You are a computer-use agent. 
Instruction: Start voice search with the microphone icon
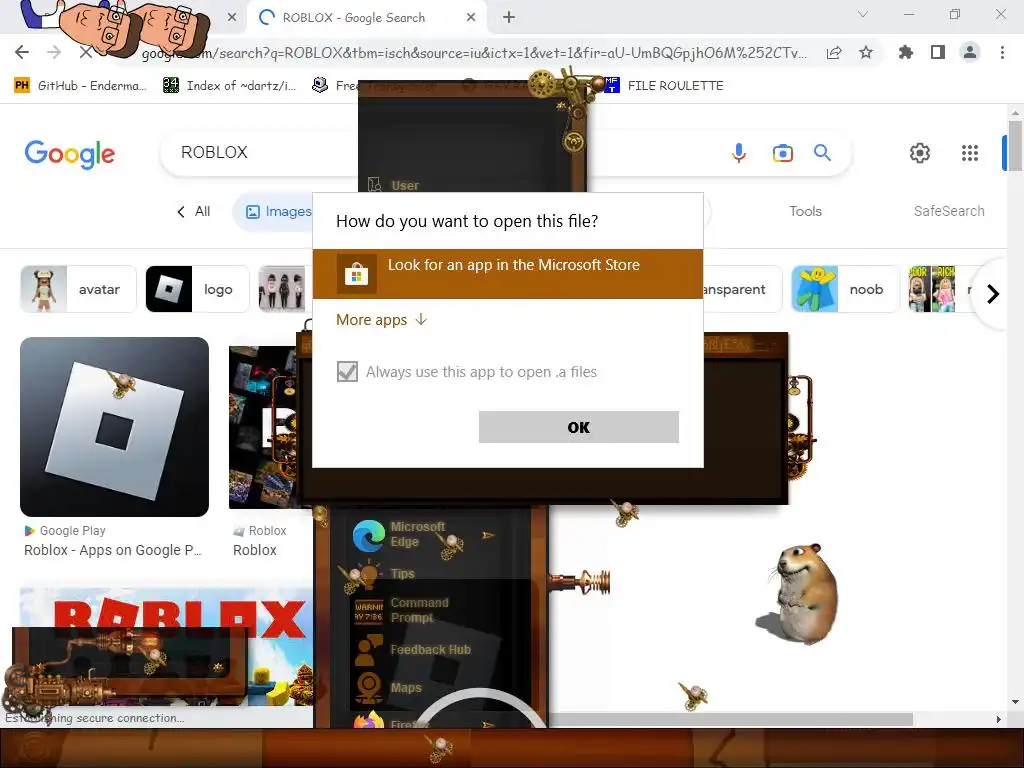(739, 153)
